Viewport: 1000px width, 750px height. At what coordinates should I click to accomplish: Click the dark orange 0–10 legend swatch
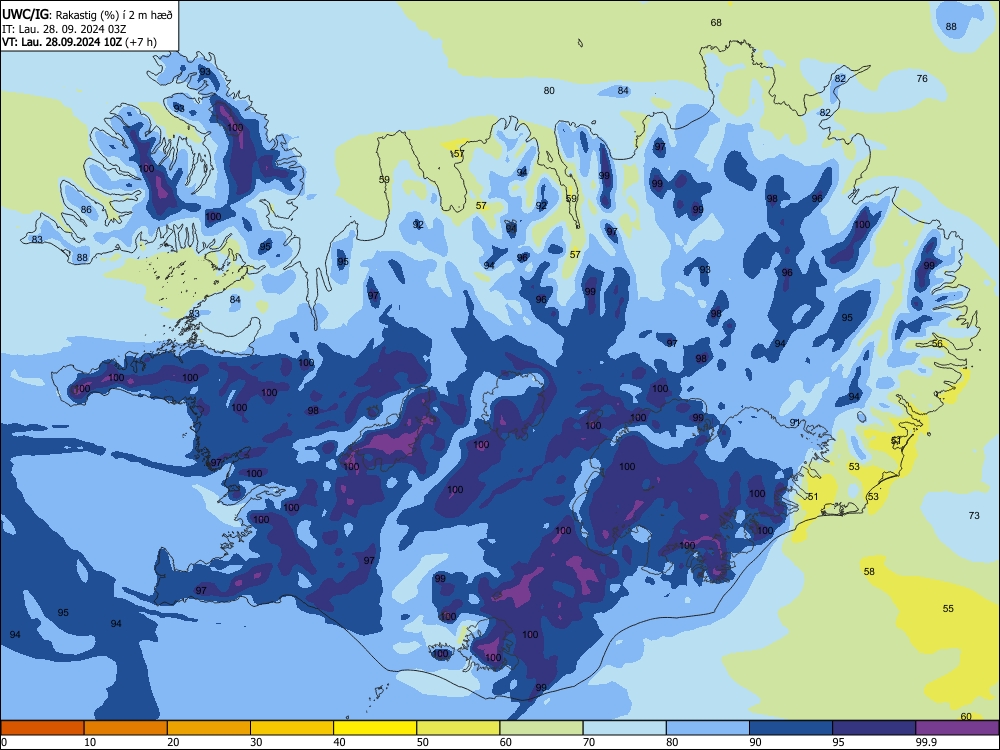42,728
